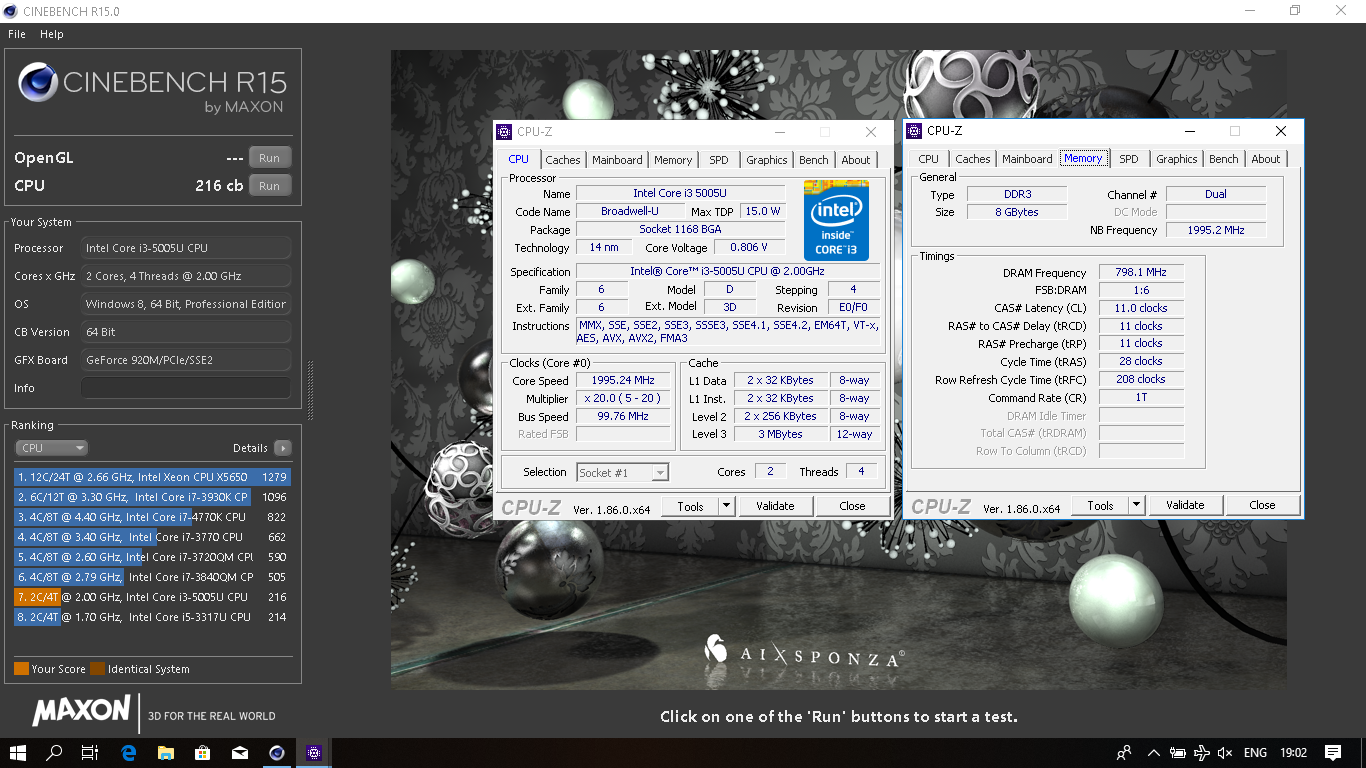Click the Your Score orange legend swatch
1366x768 pixels.
21,669
